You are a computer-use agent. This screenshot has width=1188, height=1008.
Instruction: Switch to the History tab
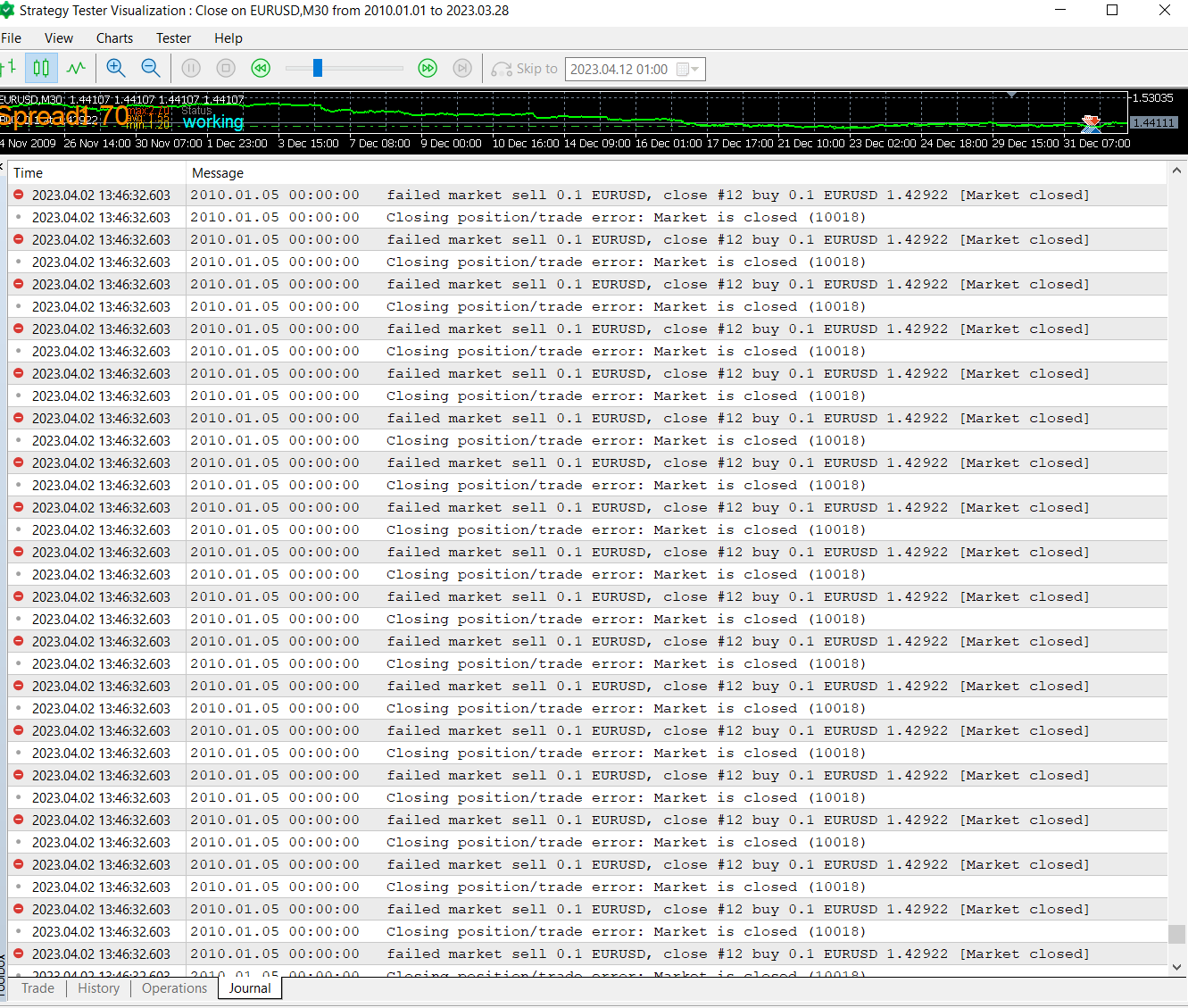98,988
